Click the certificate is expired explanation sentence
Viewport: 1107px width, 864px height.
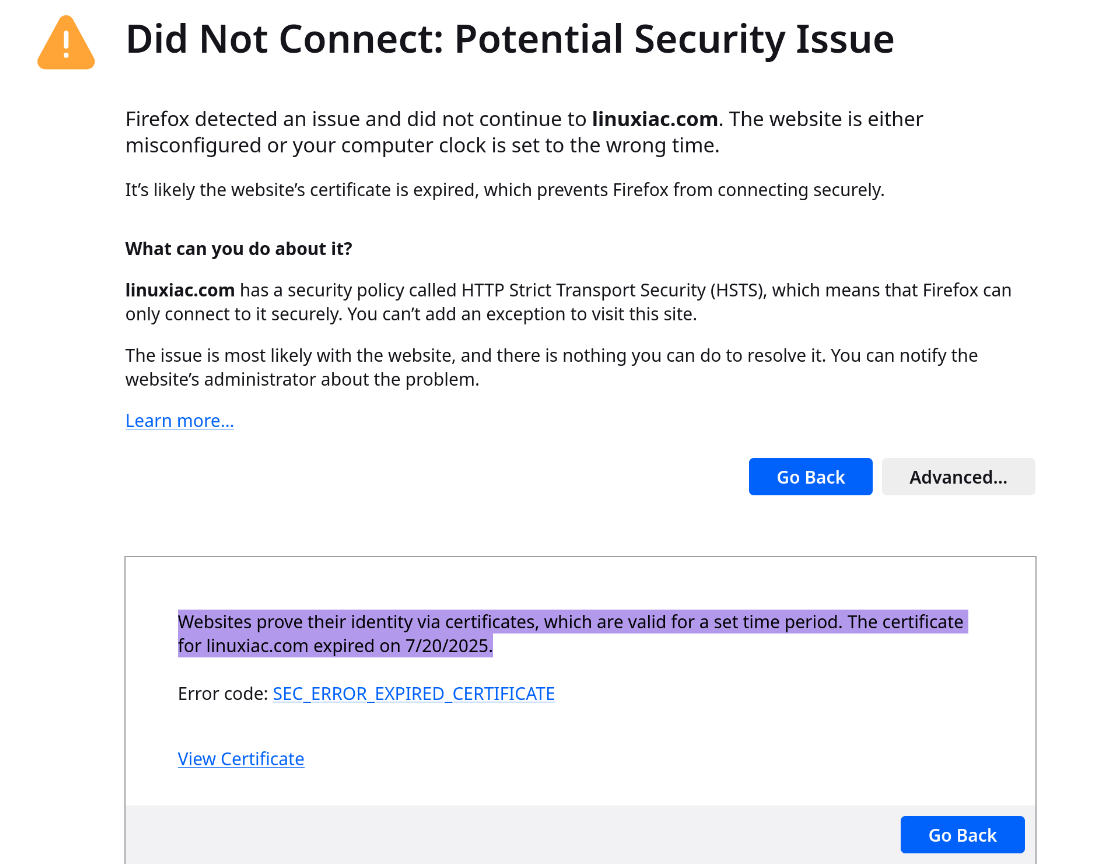505,190
